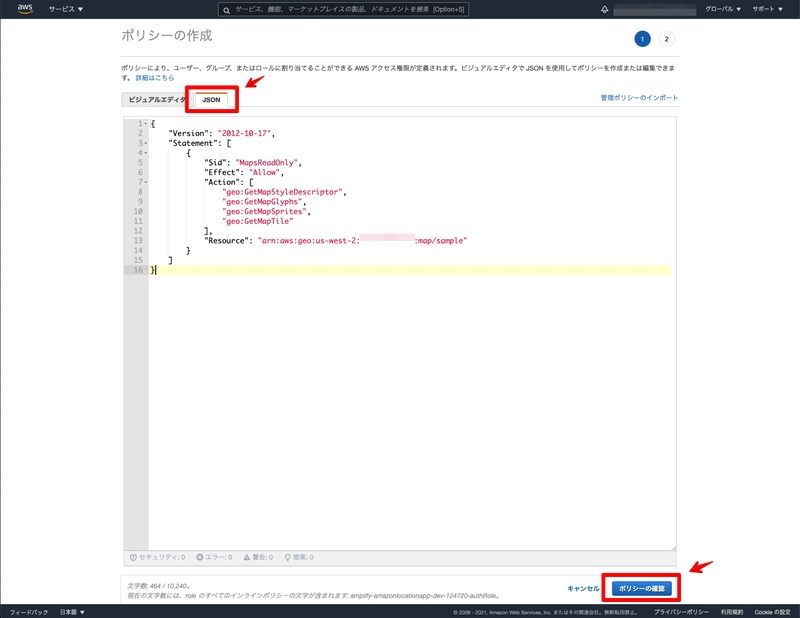The height and width of the screenshot is (618, 800).
Task: Click "geo:GetMapStyleDescriptor" action line
Action: [x=282, y=192]
